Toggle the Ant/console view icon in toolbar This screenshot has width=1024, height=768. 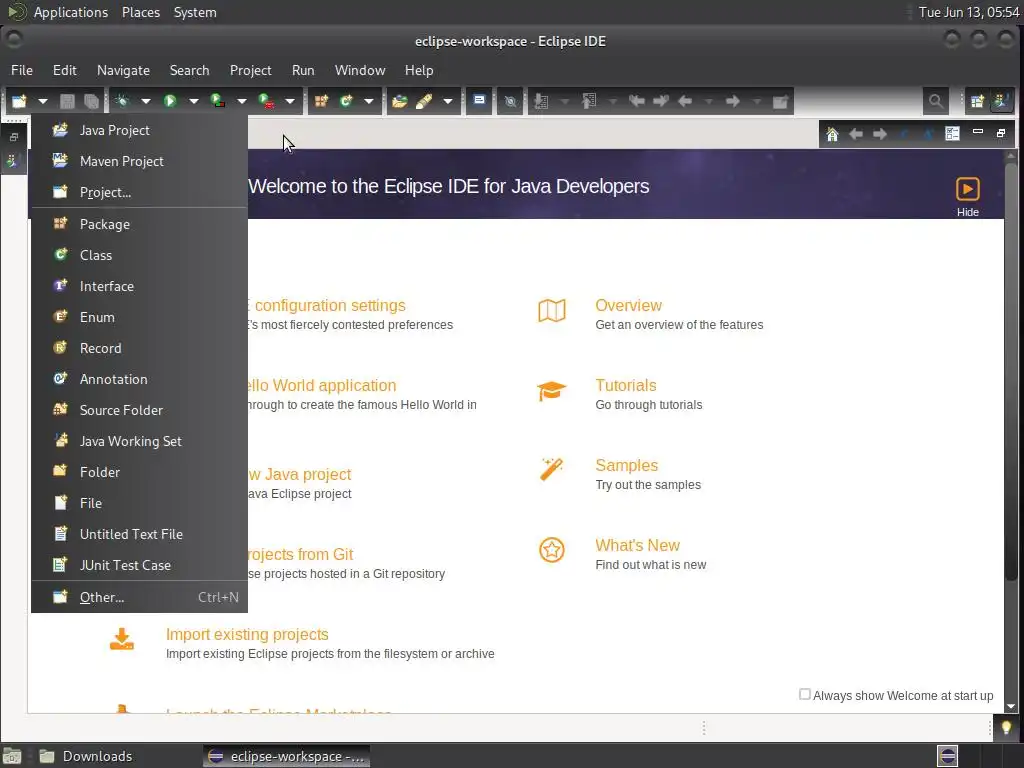click(479, 101)
